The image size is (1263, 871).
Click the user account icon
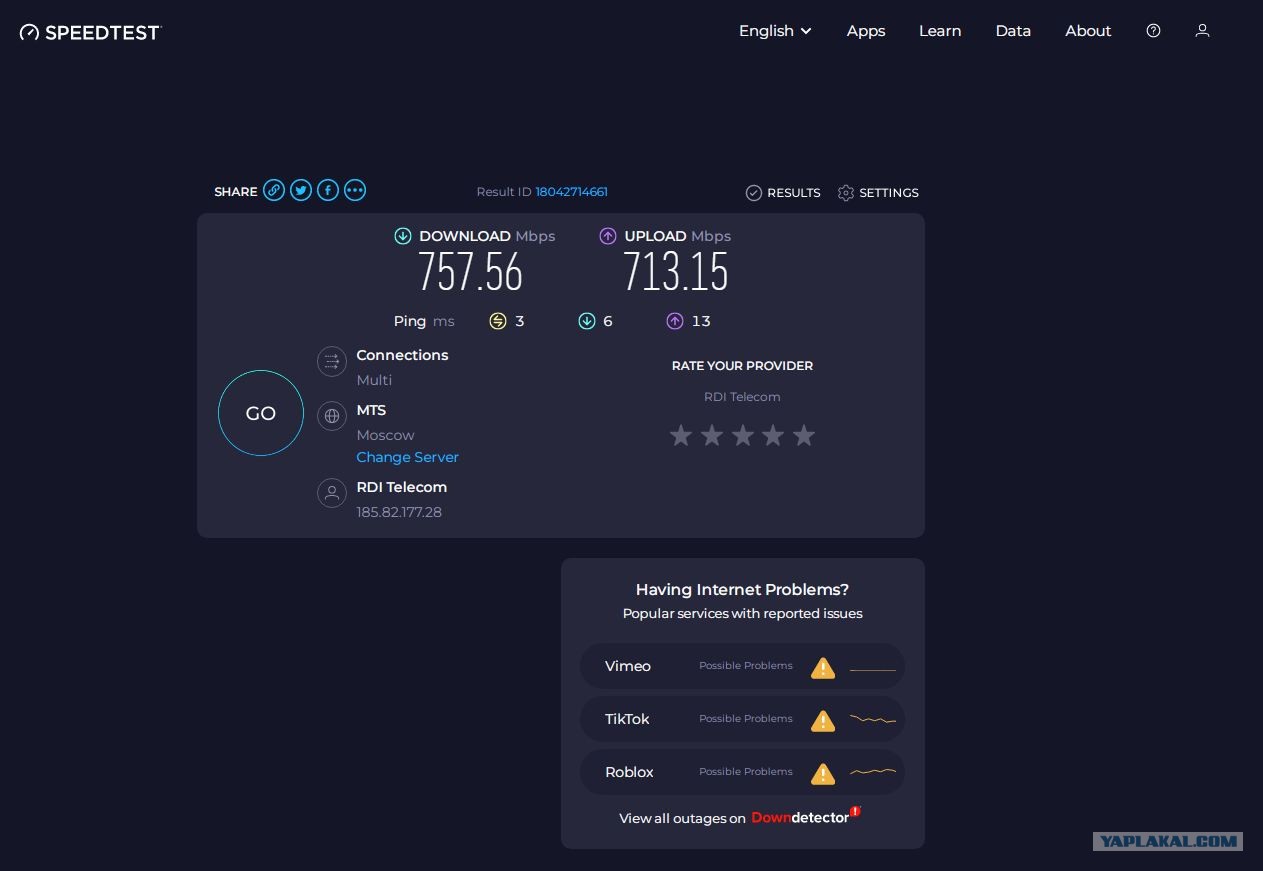point(1202,31)
